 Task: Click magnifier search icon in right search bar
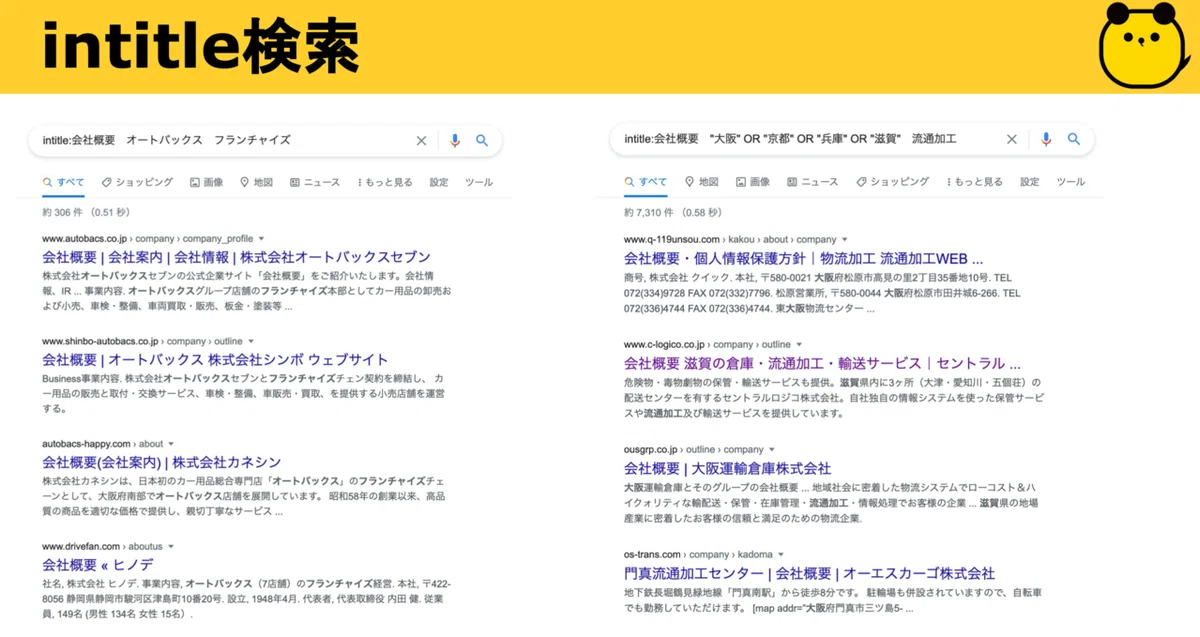(x=1074, y=140)
